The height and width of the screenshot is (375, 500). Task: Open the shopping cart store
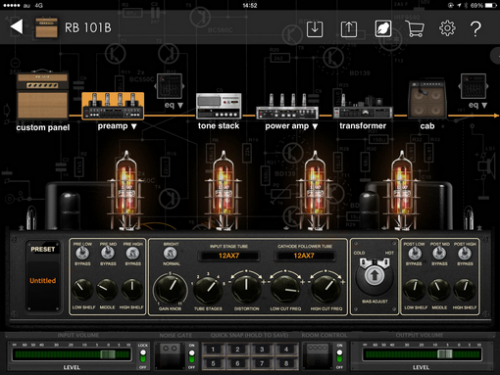coord(415,29)
